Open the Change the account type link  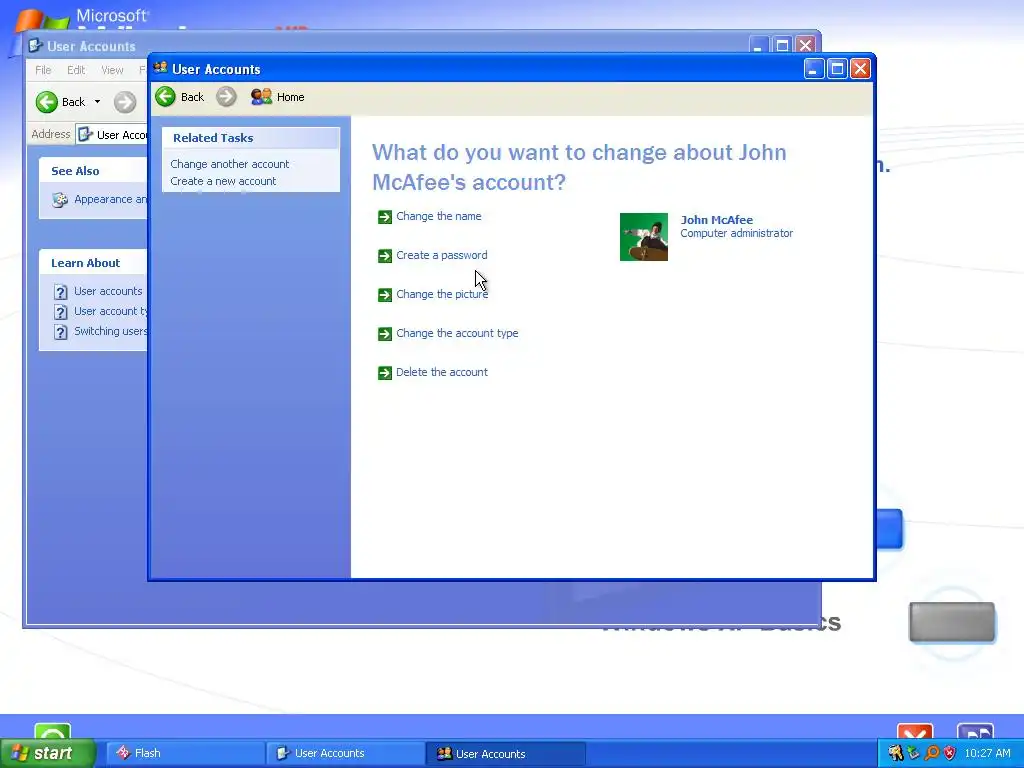tap(457, 333)
